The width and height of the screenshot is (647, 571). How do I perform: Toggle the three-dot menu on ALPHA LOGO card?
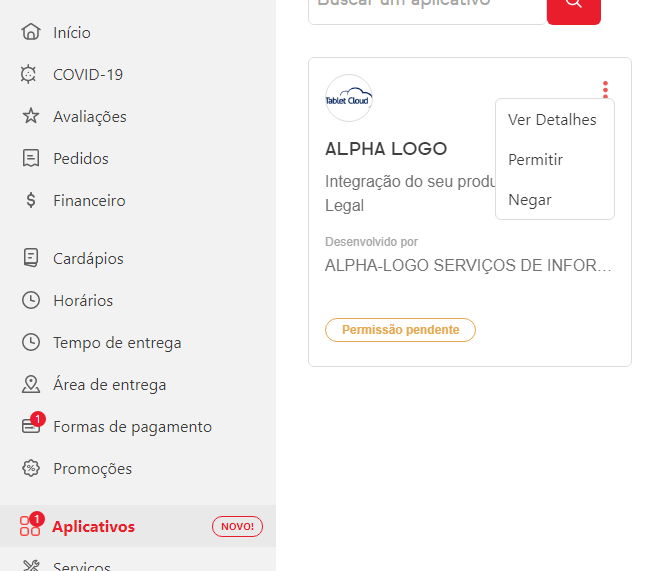[x=605, y=89]
